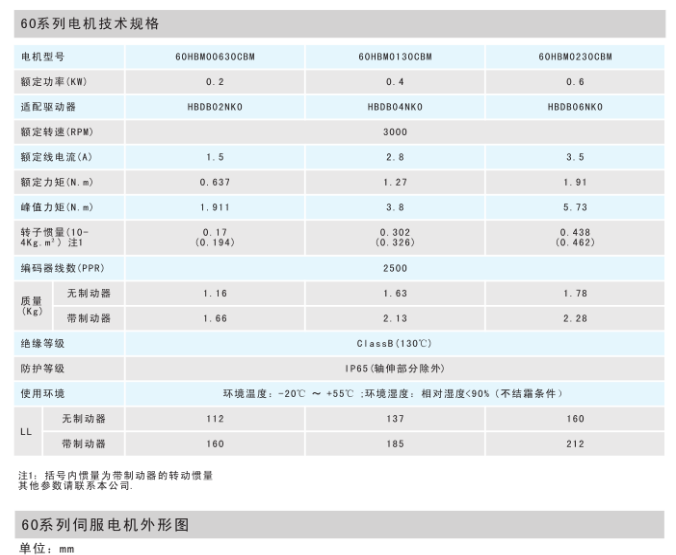Select the 电机型号 row label
The image size is (676, 555).
pyautogui.click(x=43, y=56)
